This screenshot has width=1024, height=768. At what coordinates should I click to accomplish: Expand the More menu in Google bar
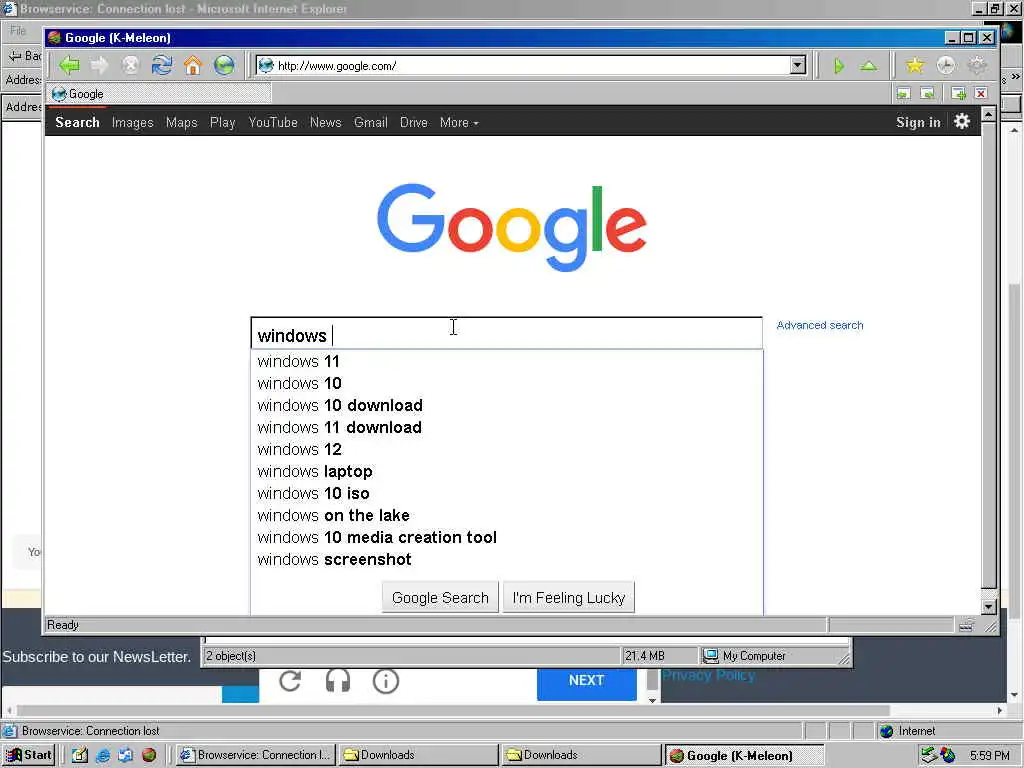point(459,122)
